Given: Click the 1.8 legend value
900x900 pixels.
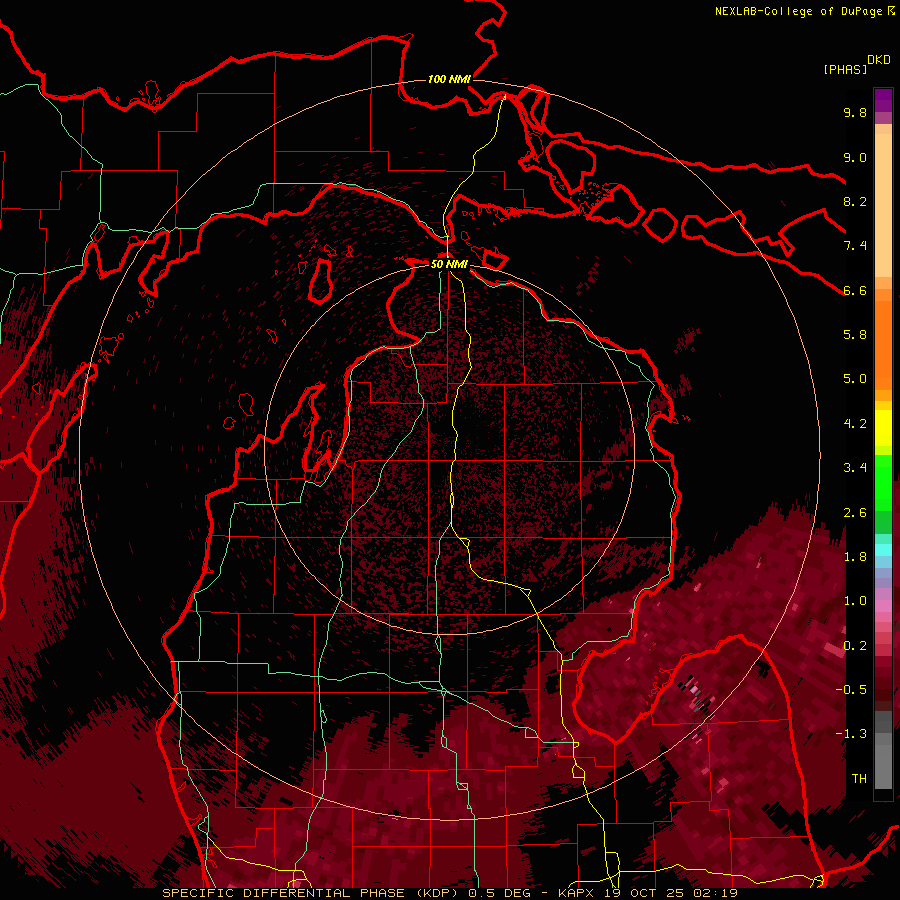Looking at the screenshot, I should click(x=855, y=557).
